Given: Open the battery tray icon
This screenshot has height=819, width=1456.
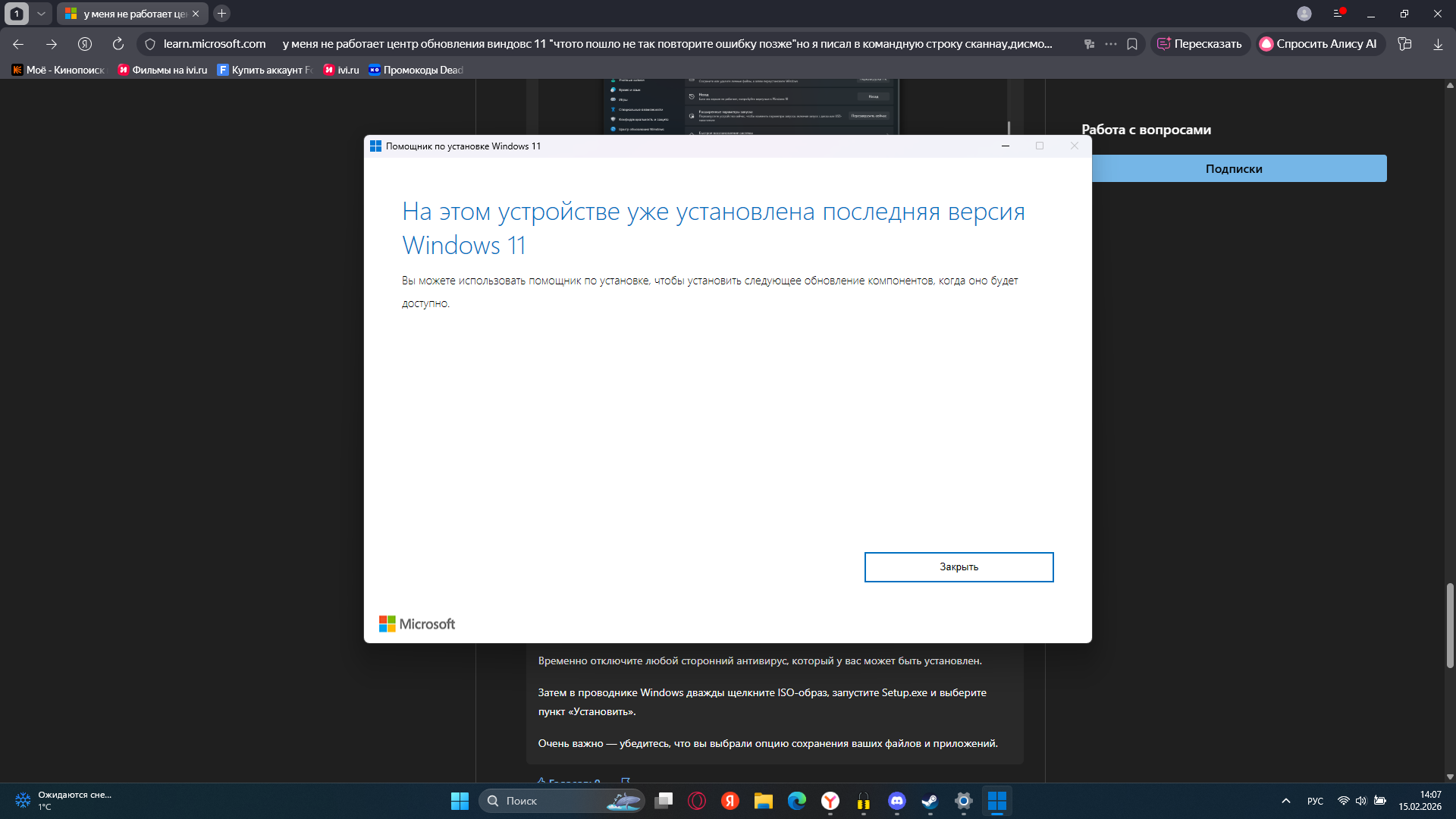Looking at the screenshot, I should [1380, 801].
